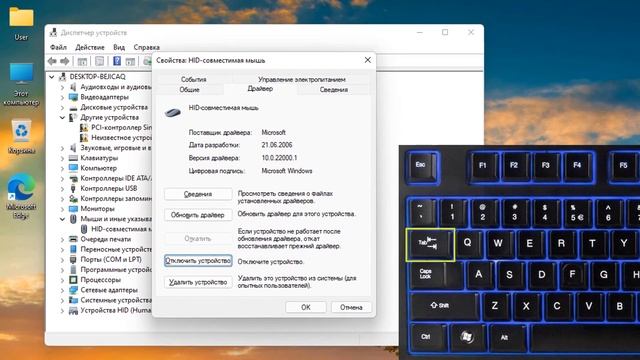Expand the Программные устройства node
640x360 pixels.
tap(62, 270)
